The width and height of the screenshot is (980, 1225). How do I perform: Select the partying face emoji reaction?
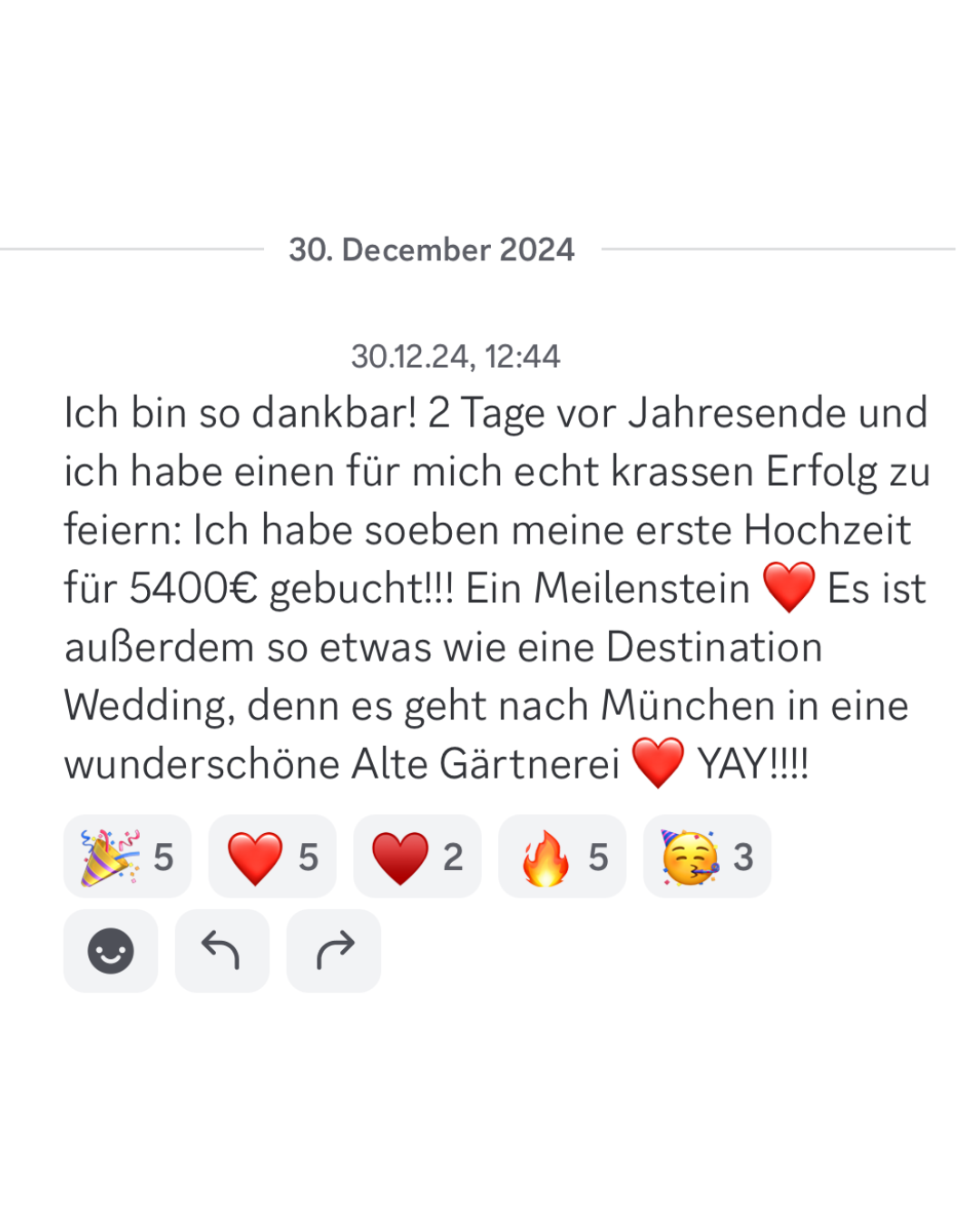(708, 856)
